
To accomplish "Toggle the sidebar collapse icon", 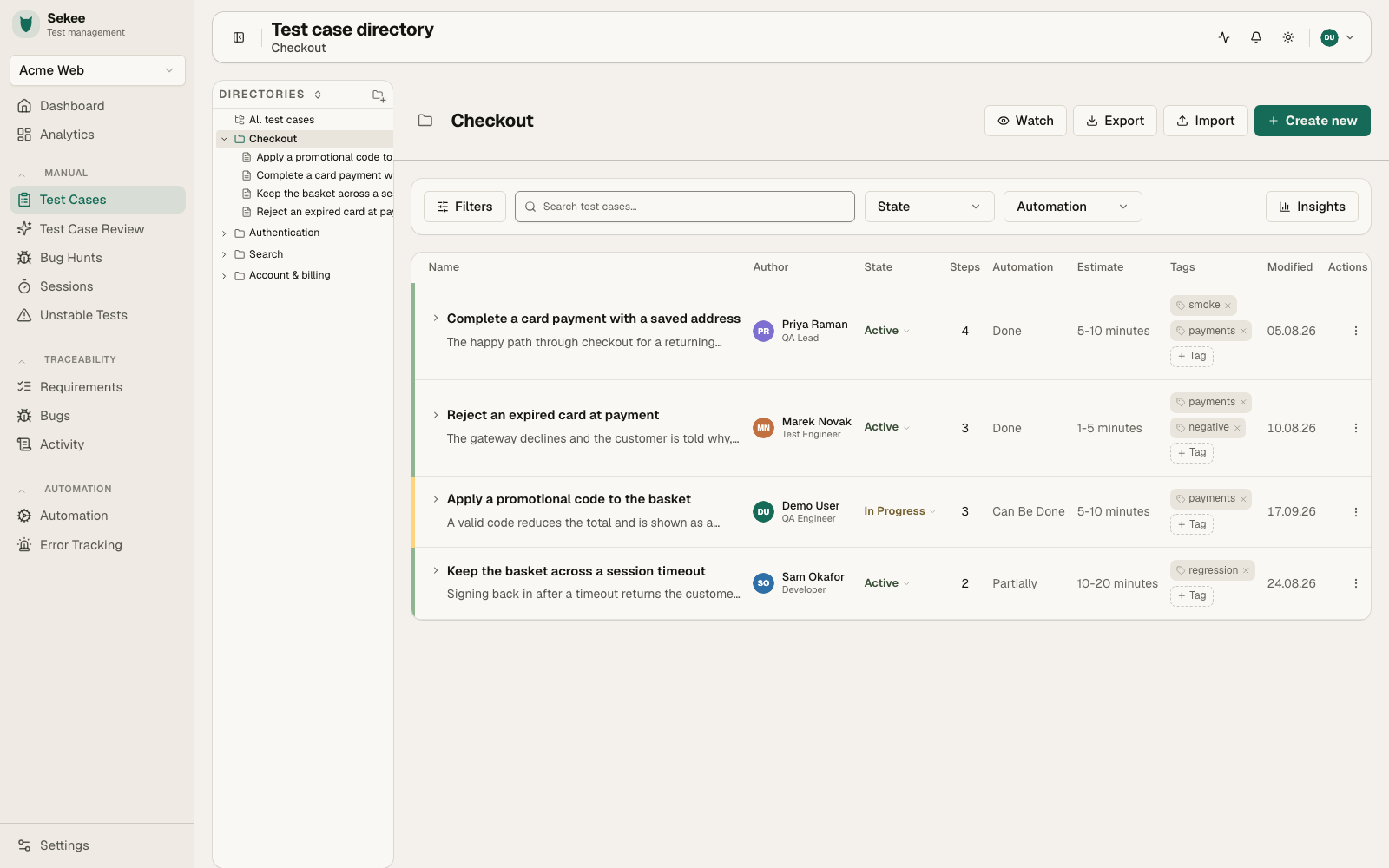I will [239, 37].
